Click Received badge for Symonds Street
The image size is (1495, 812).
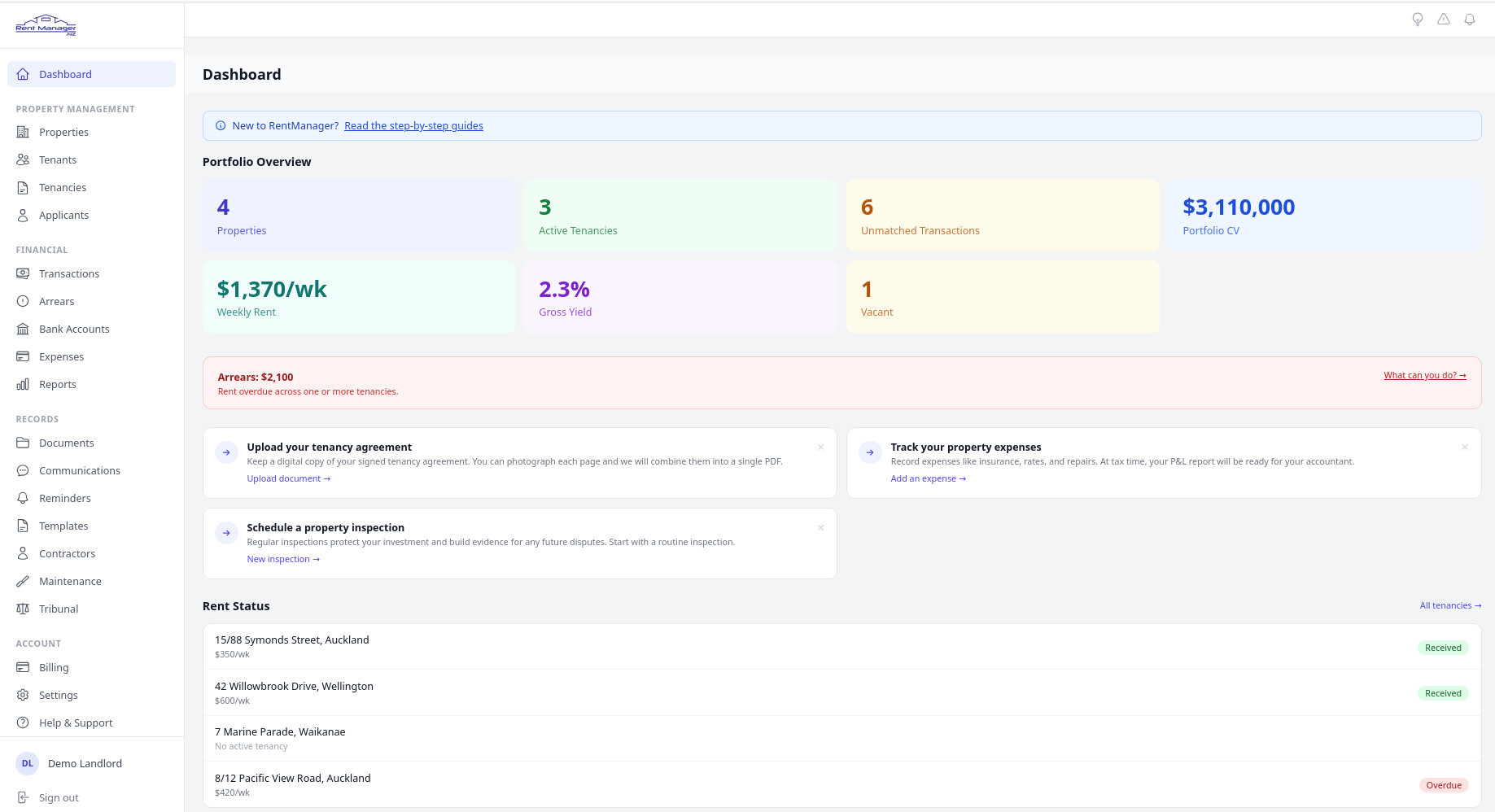pos(1443,648)
